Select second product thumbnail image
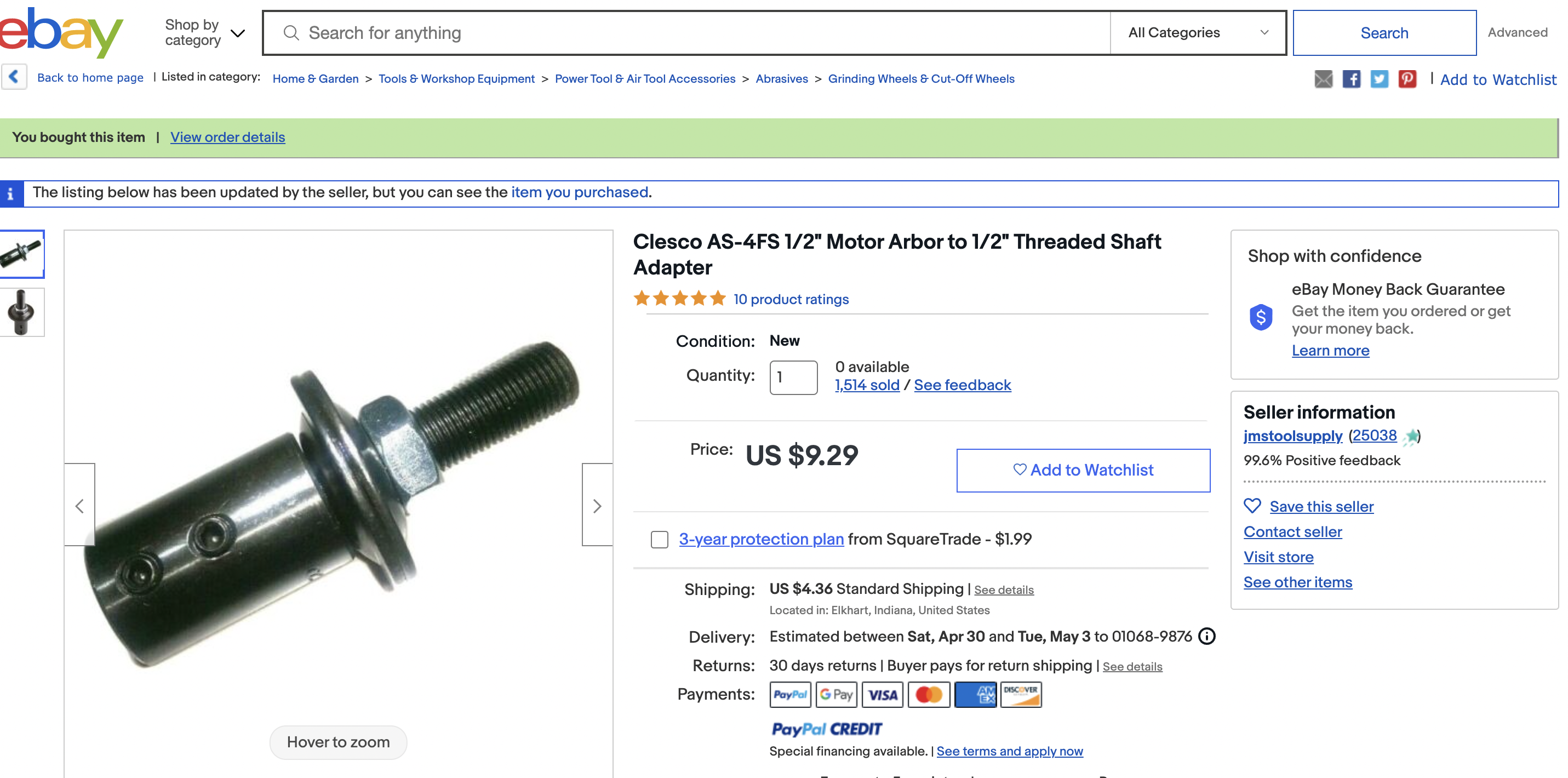The height and width of the screenshot is (778, 1568). pyautogui.click(x=22, y=312)
